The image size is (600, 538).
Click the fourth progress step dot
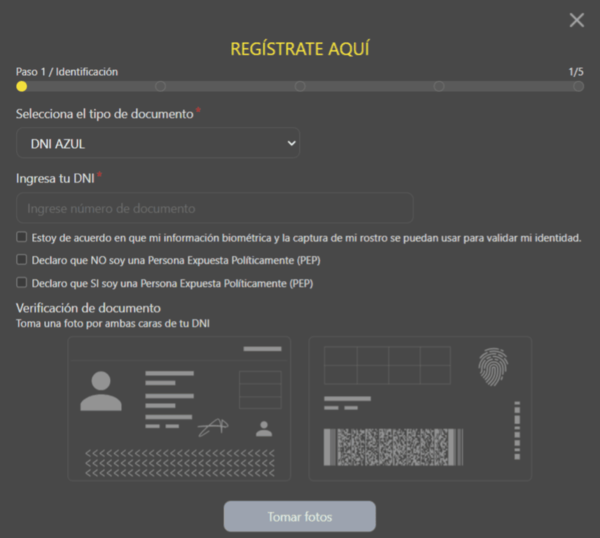[439, 87]
